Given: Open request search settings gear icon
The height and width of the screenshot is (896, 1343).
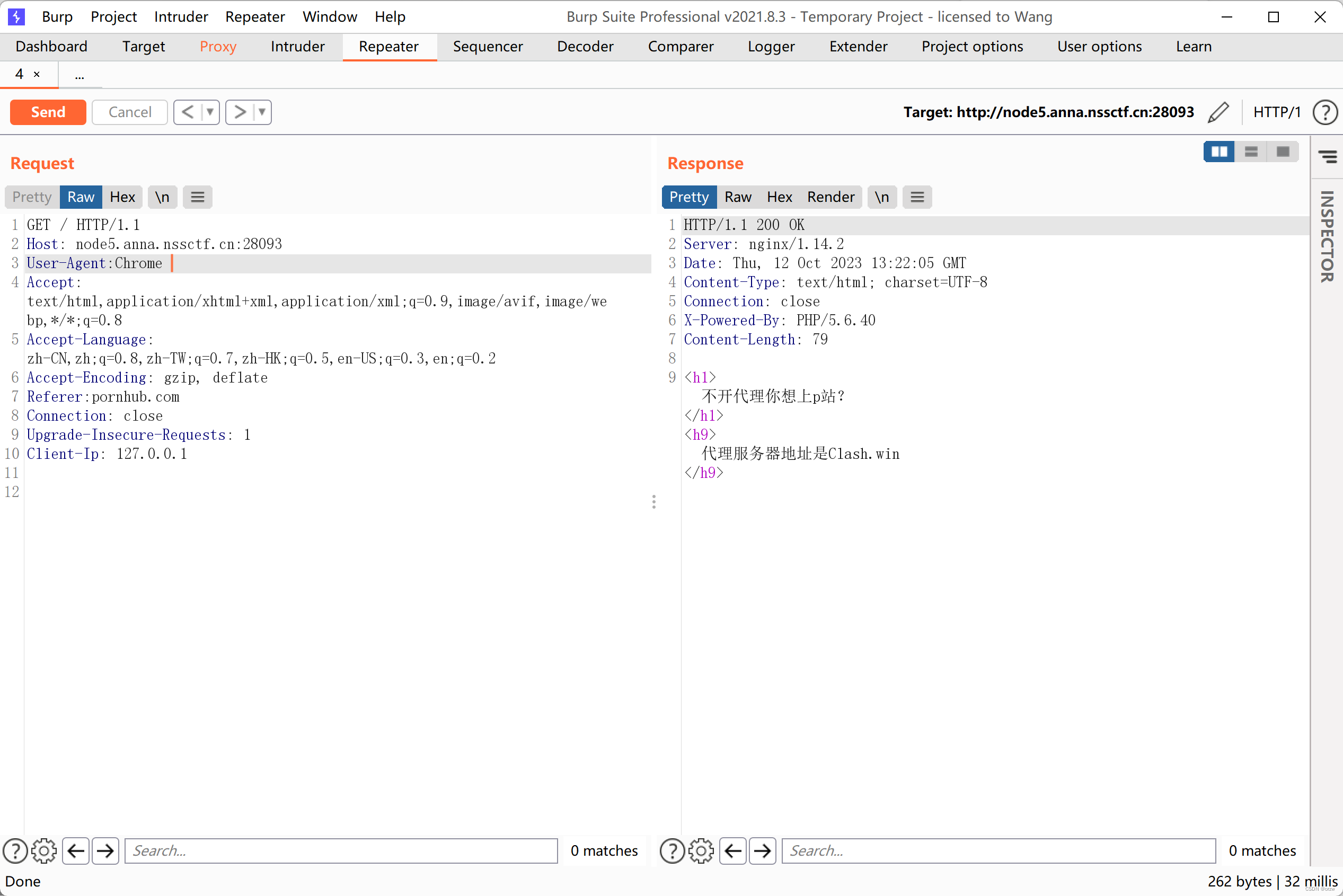Looking at the screenshot, I should (x=44, y=851).
